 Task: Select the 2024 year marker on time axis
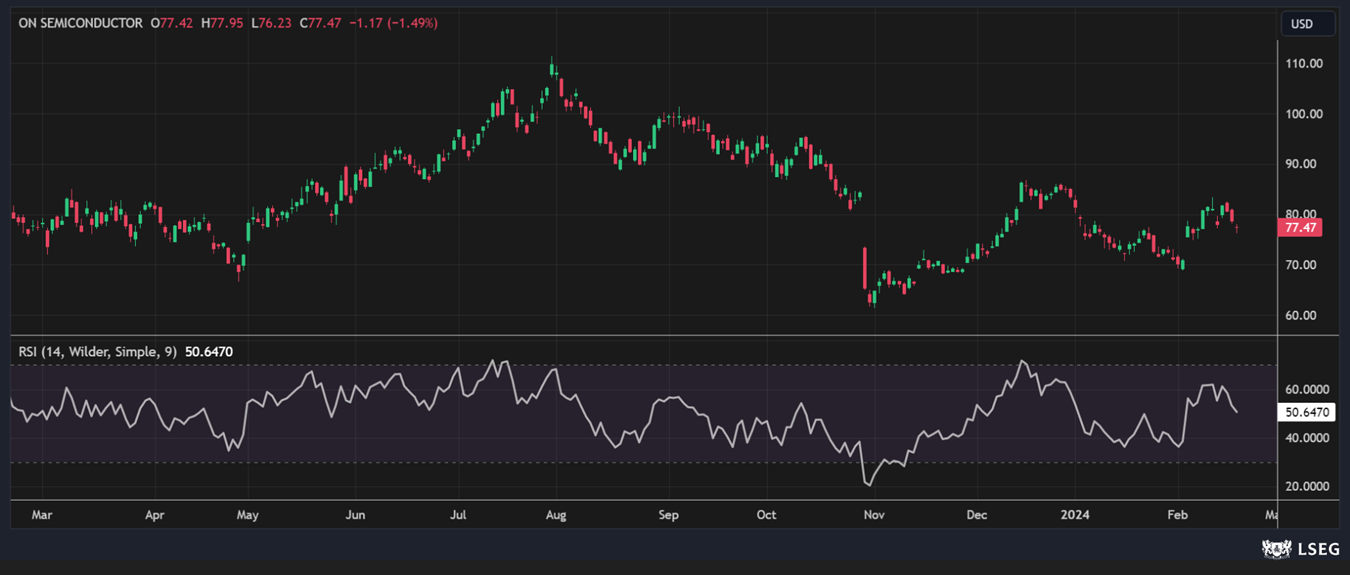(1075, 516)
